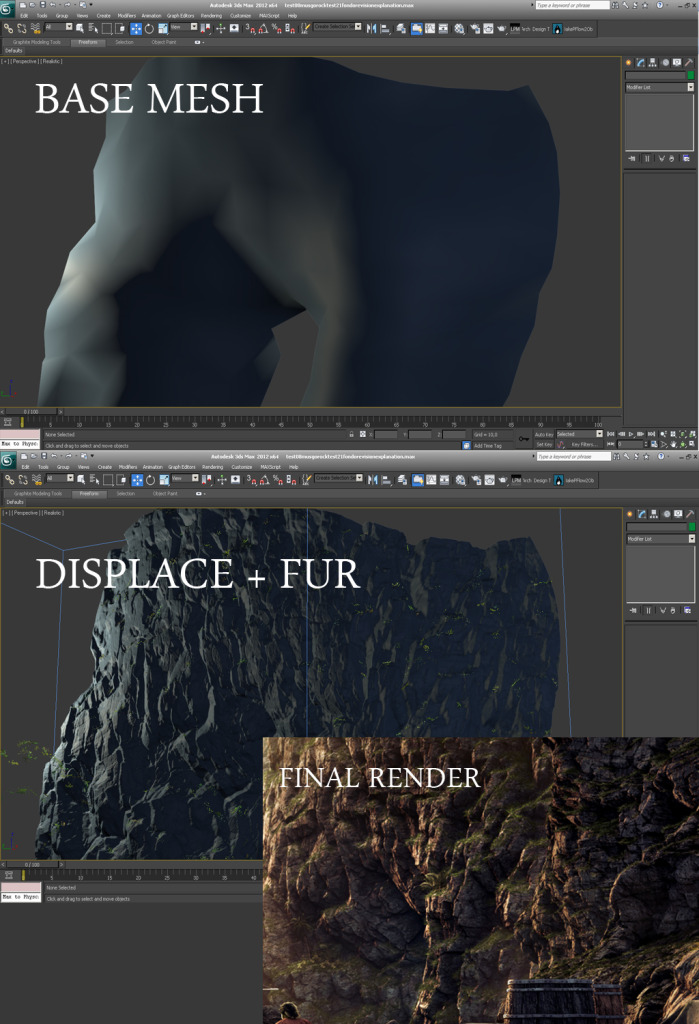Toggle 3D Snaps in top window
This screenshot has height=1024, width=699.
point(250,28)
